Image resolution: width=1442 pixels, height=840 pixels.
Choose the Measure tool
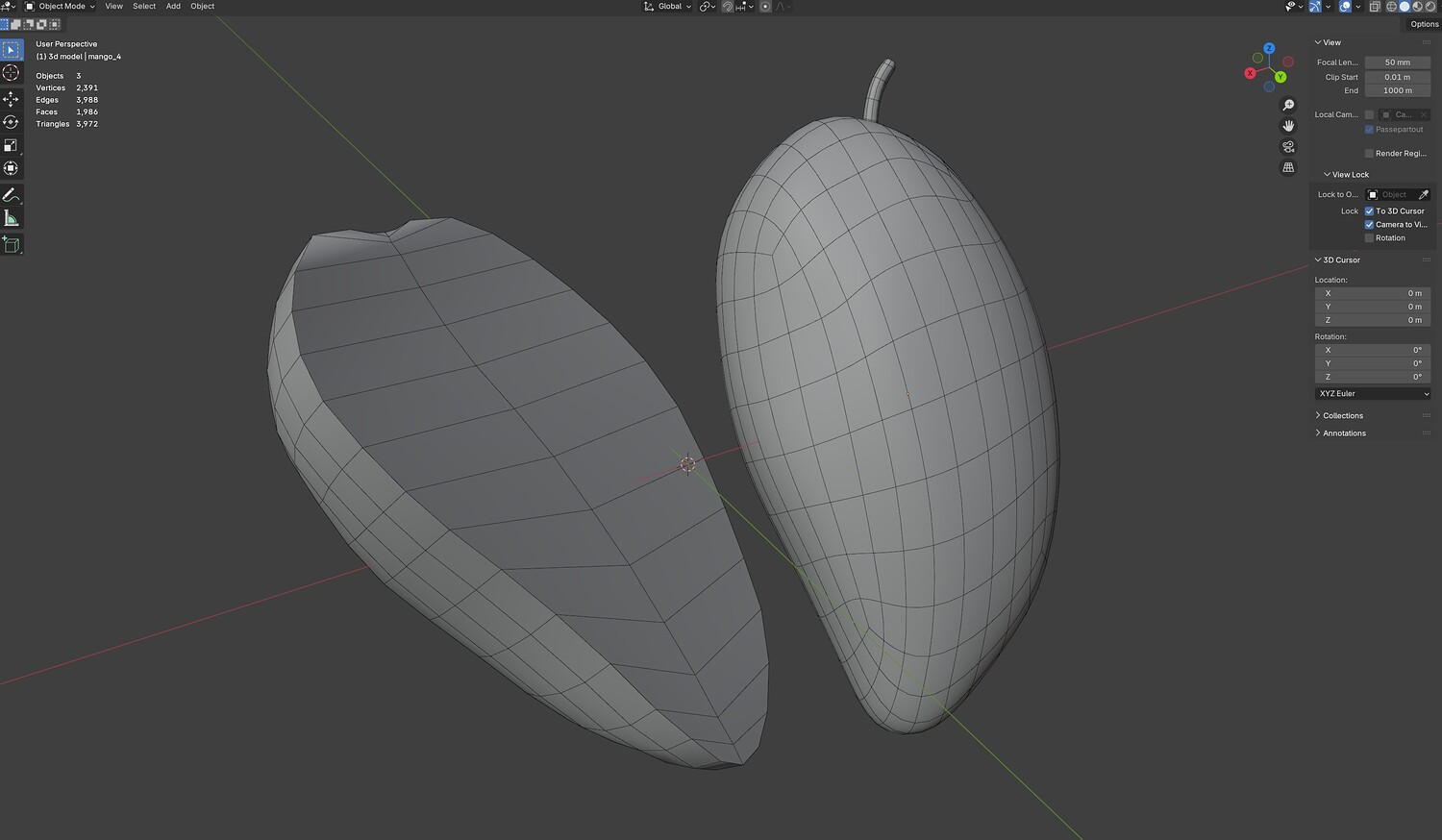12,218
